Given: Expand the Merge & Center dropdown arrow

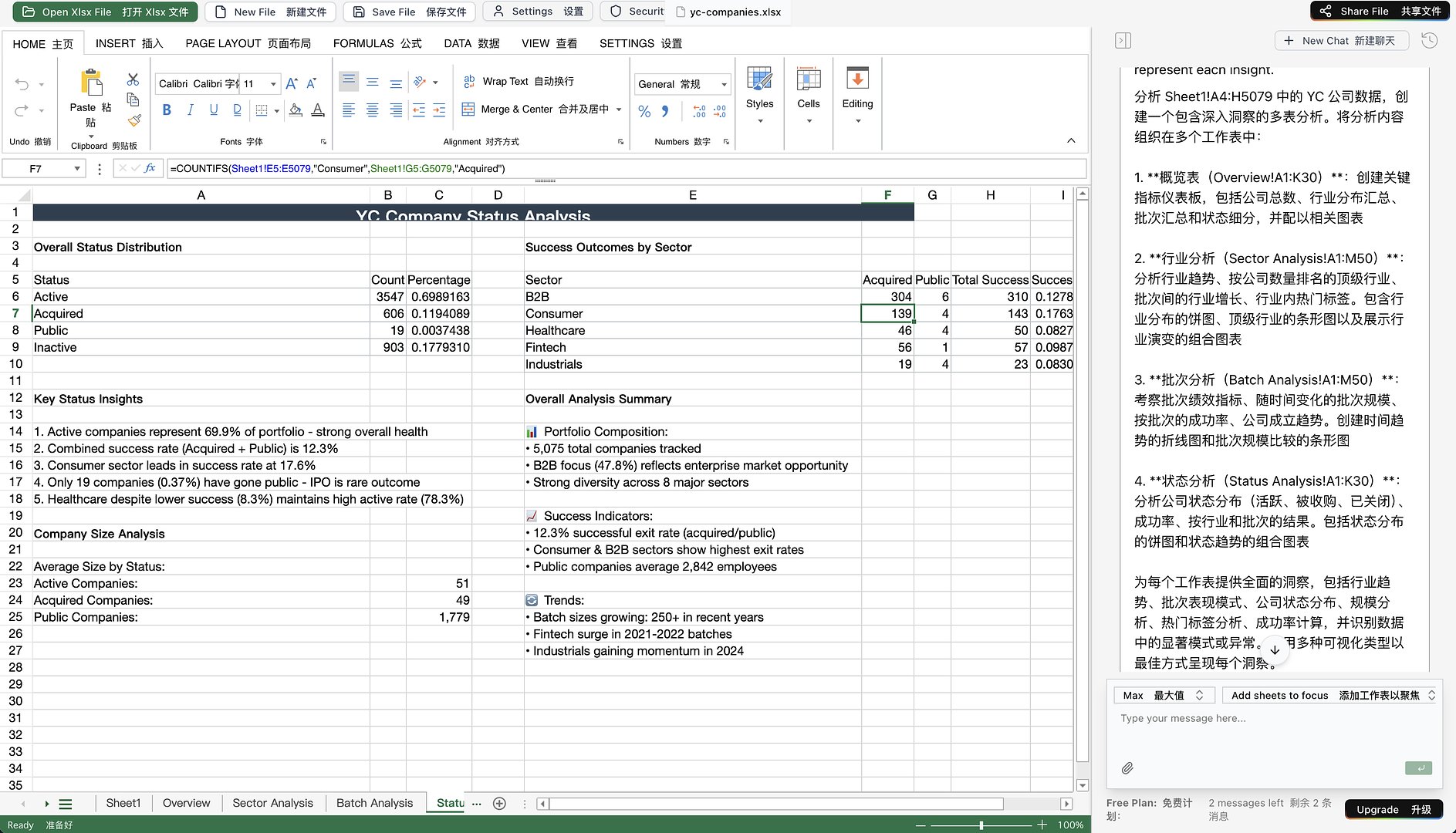Looking at the screenshot, I should 619,110.
